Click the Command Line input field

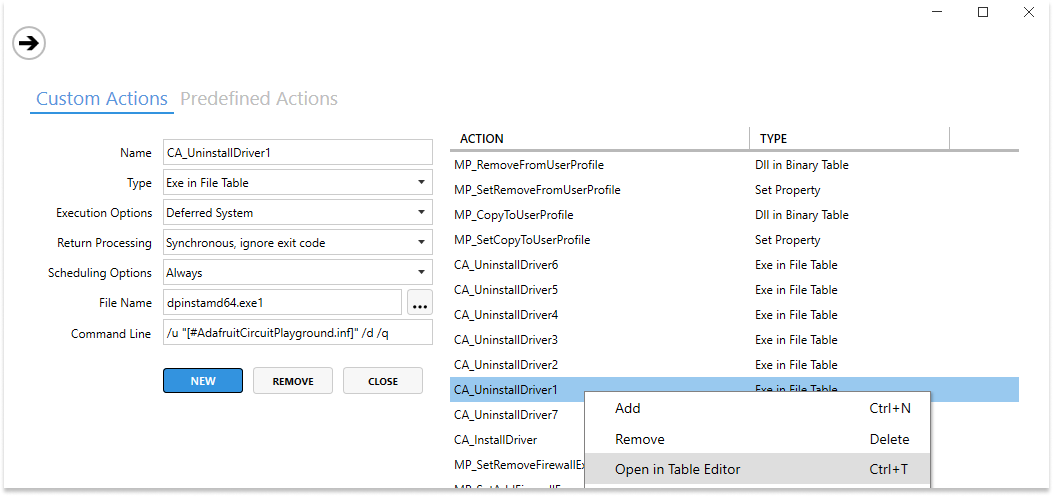297,333
